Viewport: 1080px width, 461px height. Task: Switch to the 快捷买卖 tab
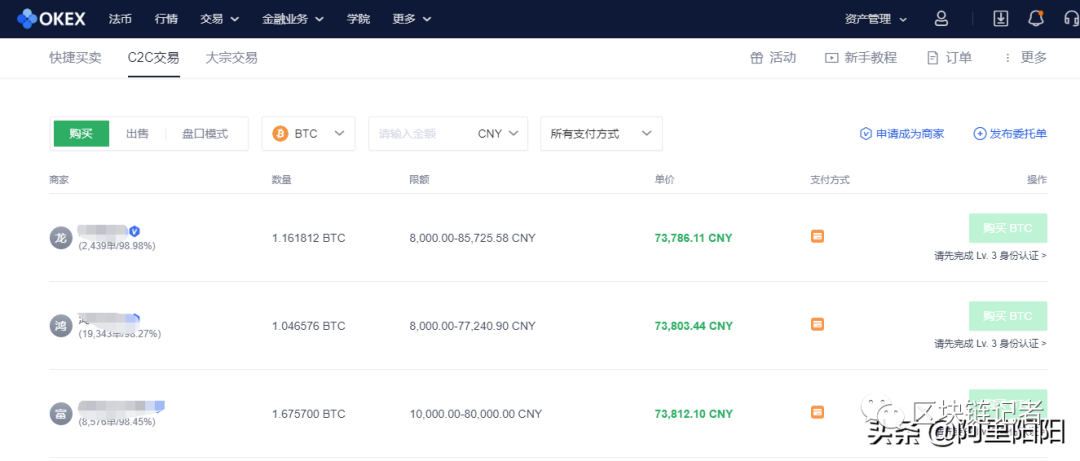click(75, 58)
